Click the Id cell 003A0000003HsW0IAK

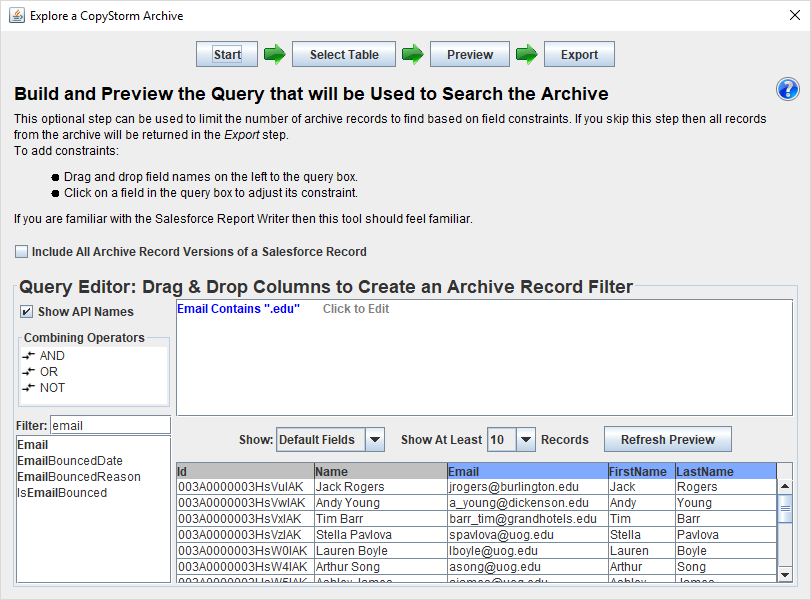[x=245, y=551]
